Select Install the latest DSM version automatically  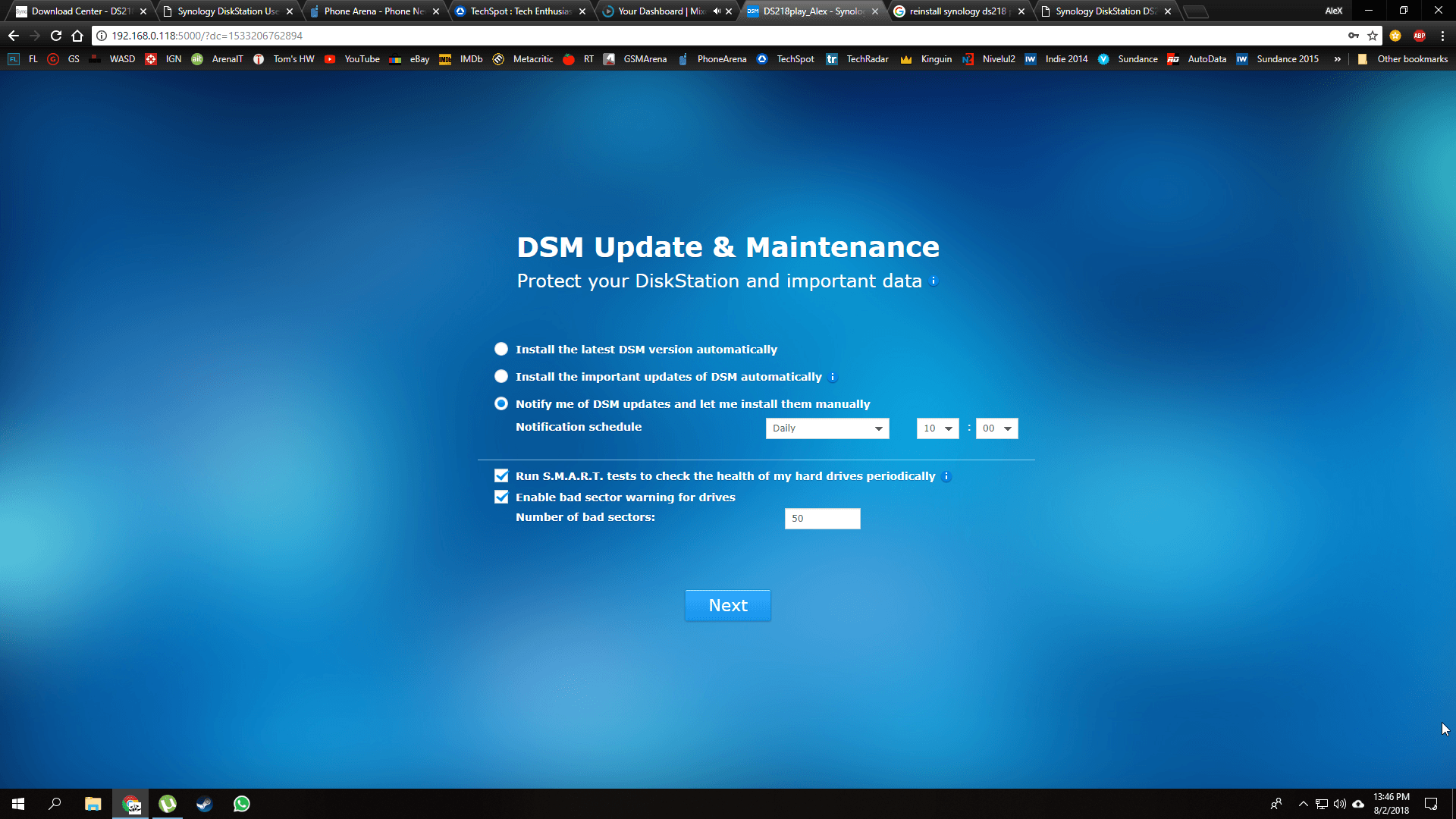501,349
